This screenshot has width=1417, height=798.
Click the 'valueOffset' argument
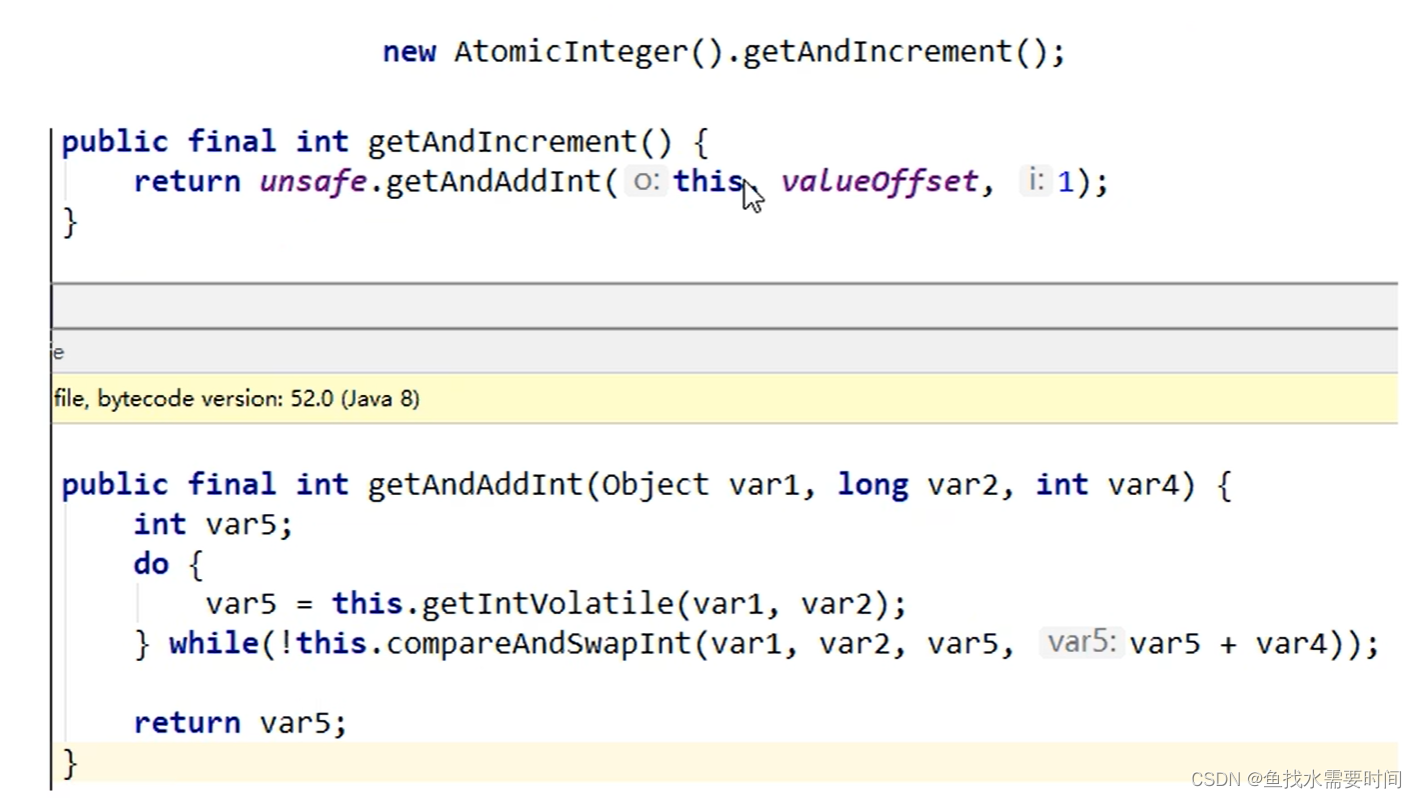tap(879, 183)
